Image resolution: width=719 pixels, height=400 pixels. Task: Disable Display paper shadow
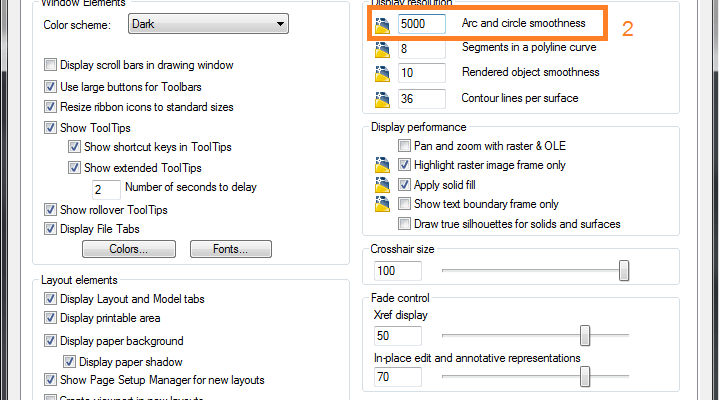(x=69, y=362)
